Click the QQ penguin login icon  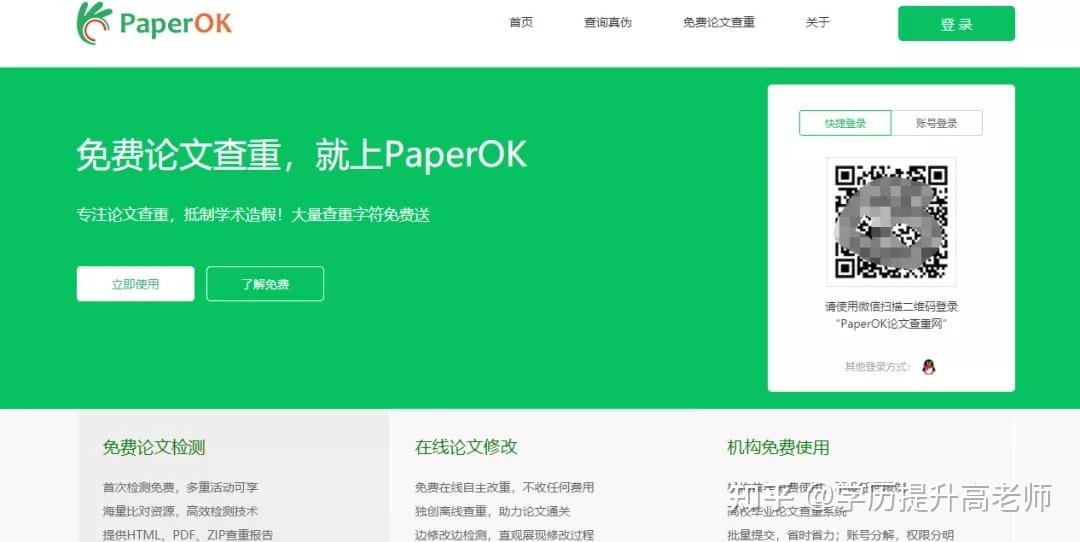click(x=928, y=367)
